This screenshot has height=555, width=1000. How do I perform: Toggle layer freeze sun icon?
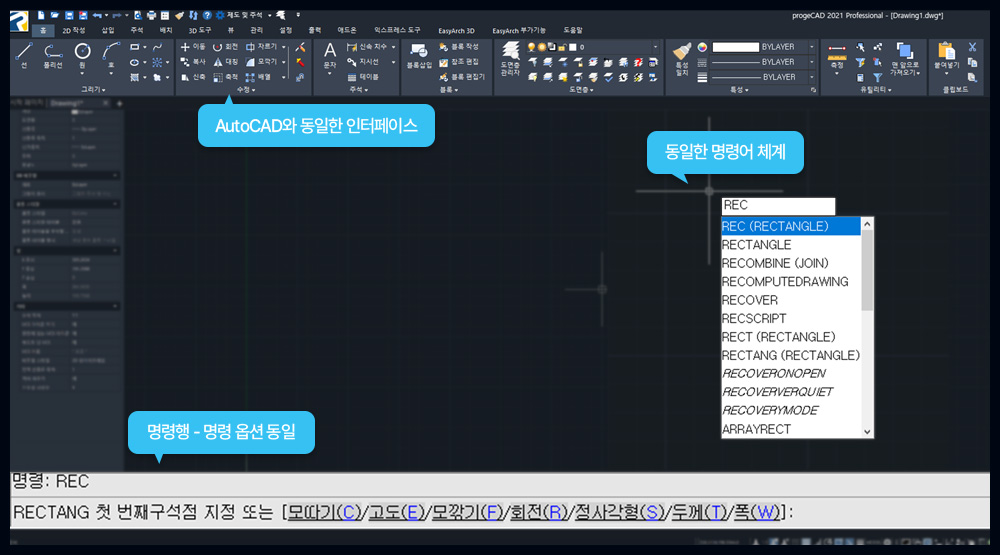point(541,47)
